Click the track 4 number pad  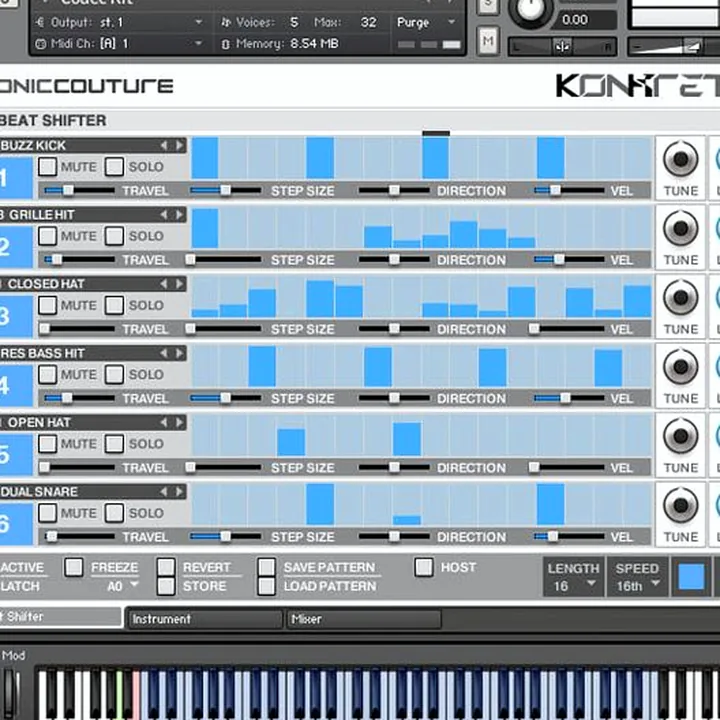[16, 386]
